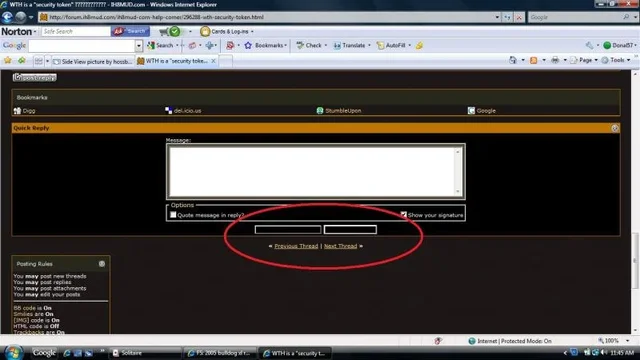This screenshot has height=360, width=640.
Task: Go back with the browser Back arrow
Action: pos(7,17)
